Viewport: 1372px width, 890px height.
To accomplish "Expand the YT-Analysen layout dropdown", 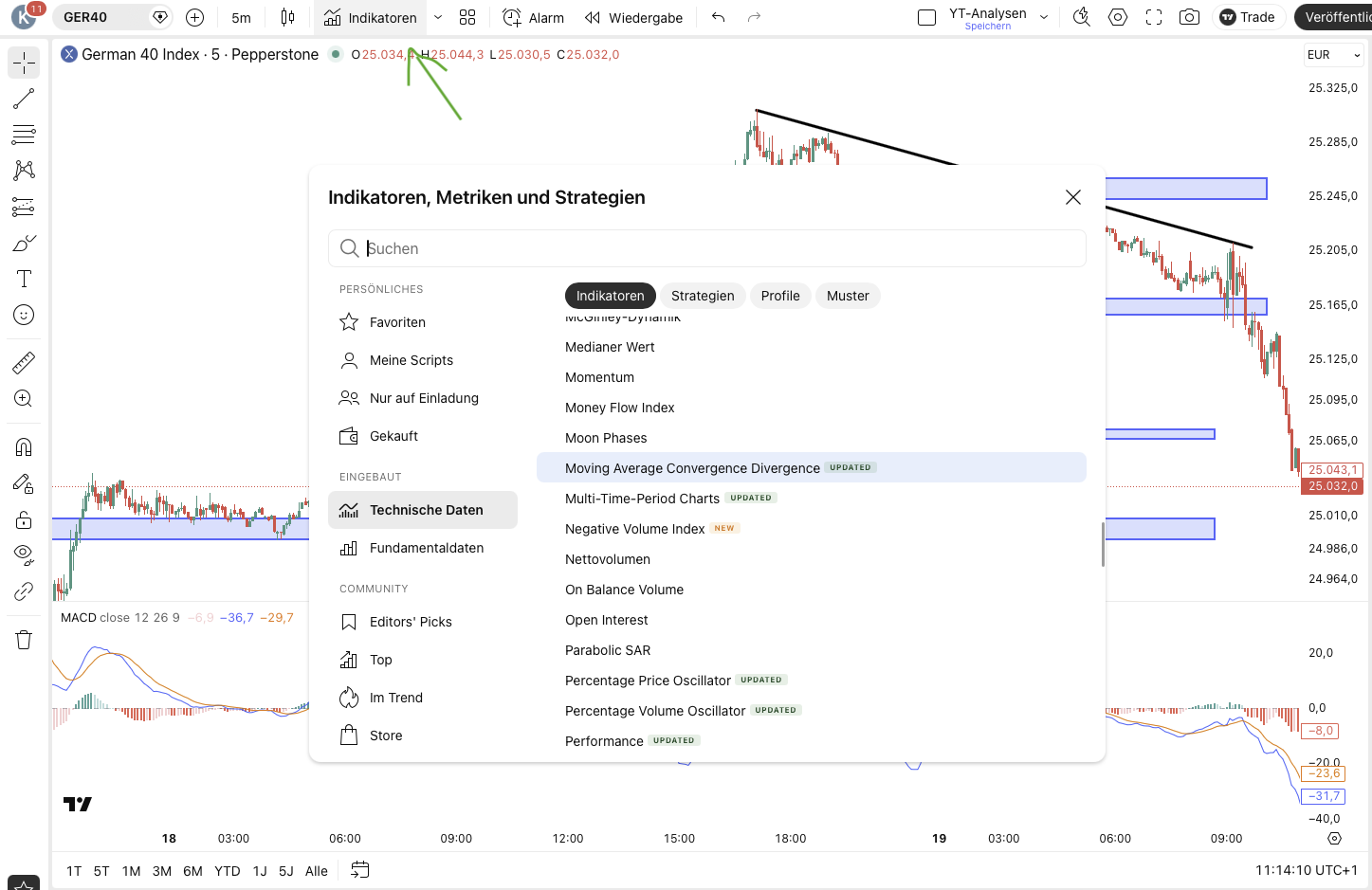I will (x=1044, y=17).
